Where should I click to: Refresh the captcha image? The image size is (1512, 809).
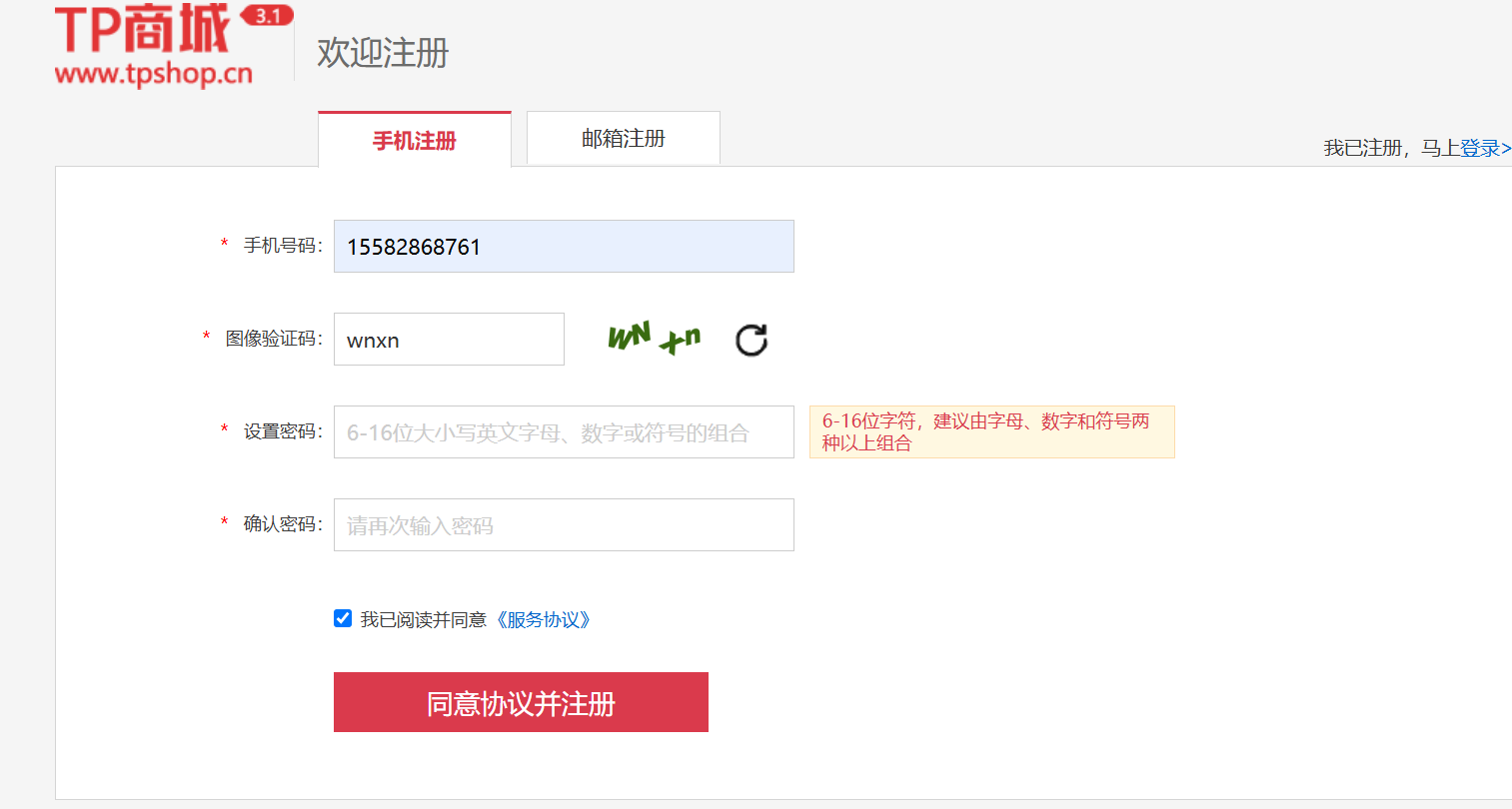pyautogui.click(x=751, y=340)
